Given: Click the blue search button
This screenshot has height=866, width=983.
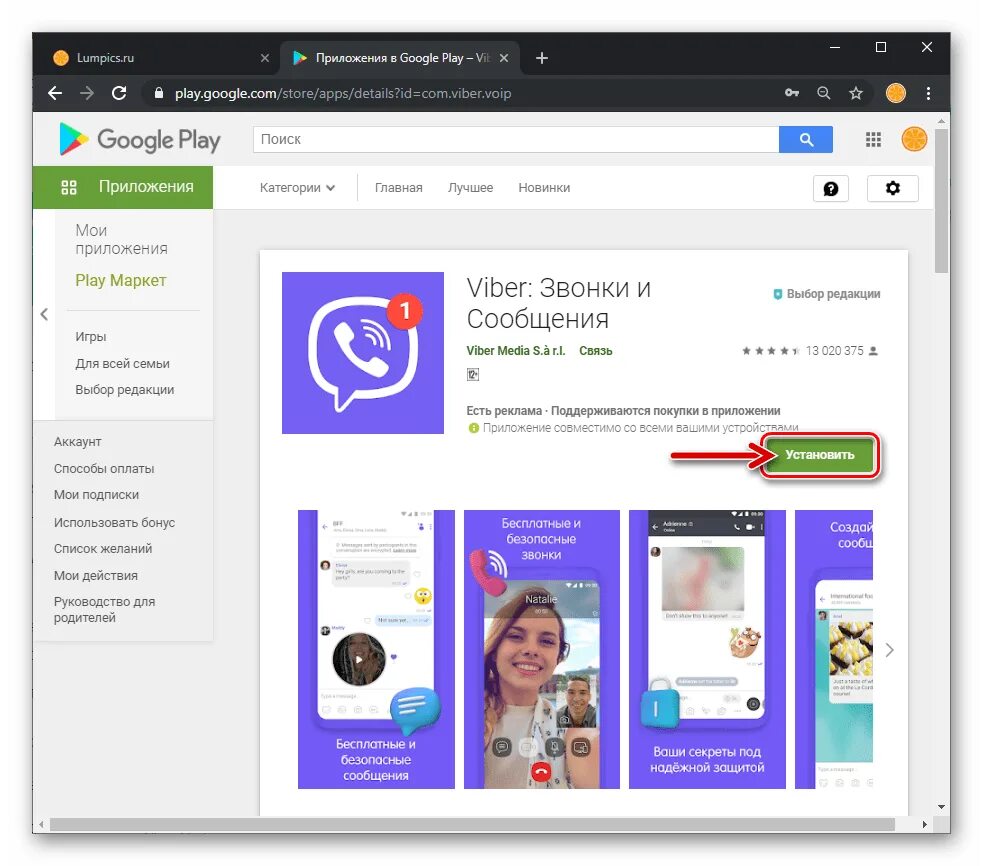Looking at the screenshot, I should click(806, 139).
